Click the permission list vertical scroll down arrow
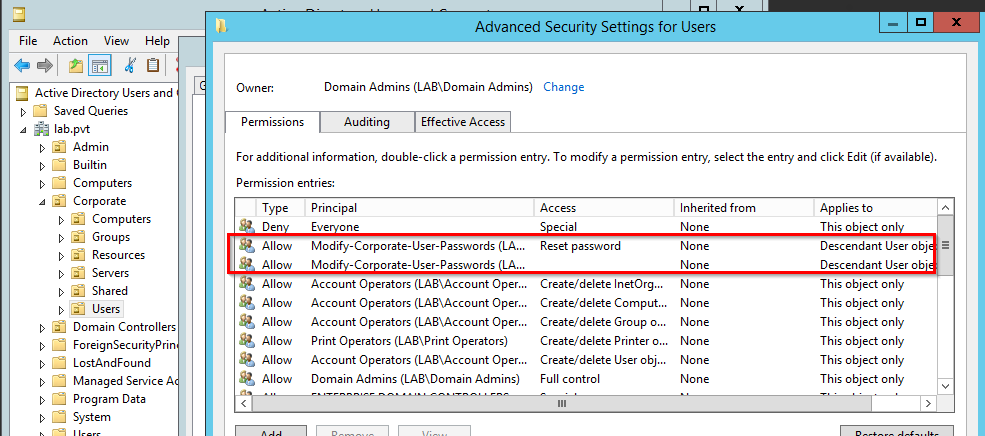 945,386
